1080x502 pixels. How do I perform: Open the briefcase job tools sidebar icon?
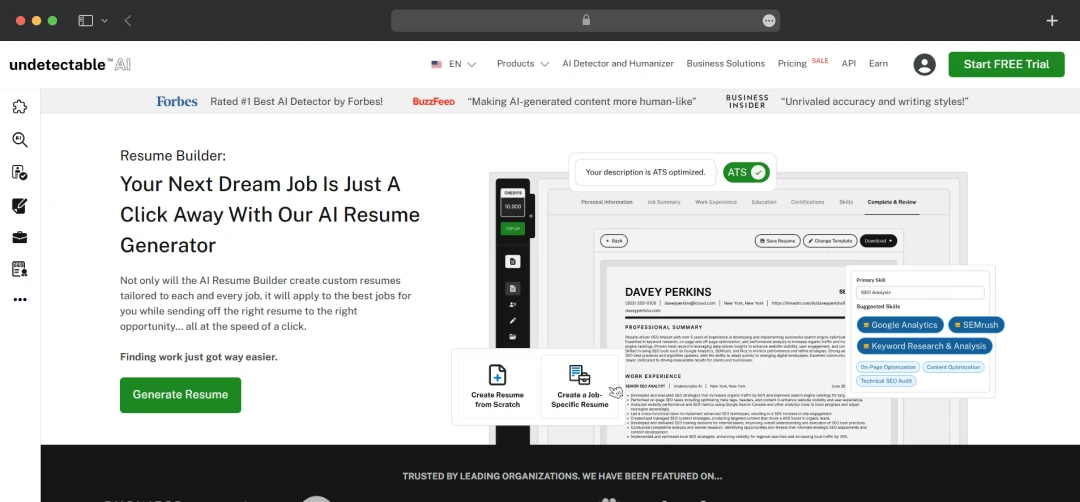tap(20, 238)
